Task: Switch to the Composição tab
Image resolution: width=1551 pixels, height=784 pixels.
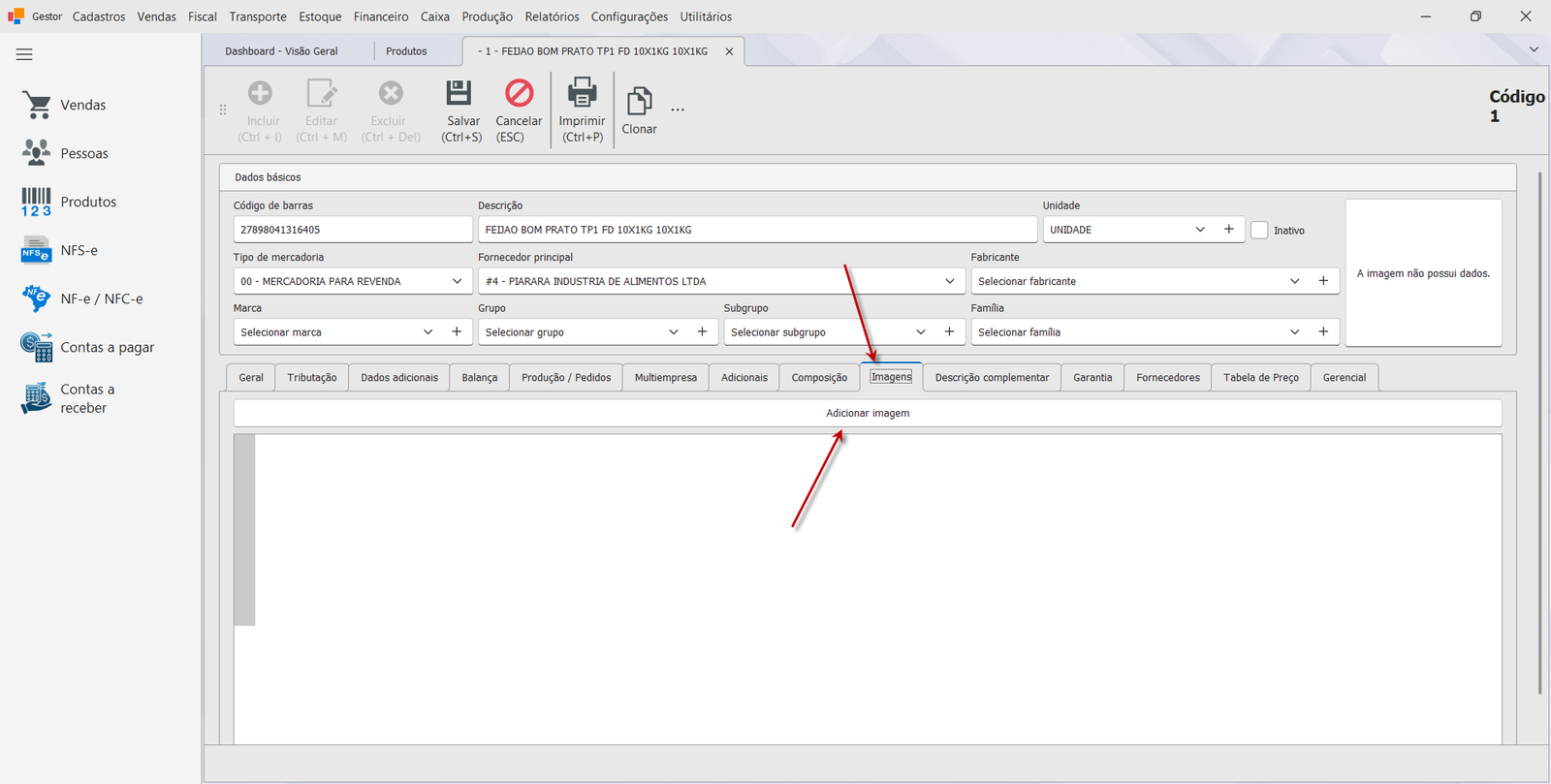Action: point(819,377)
